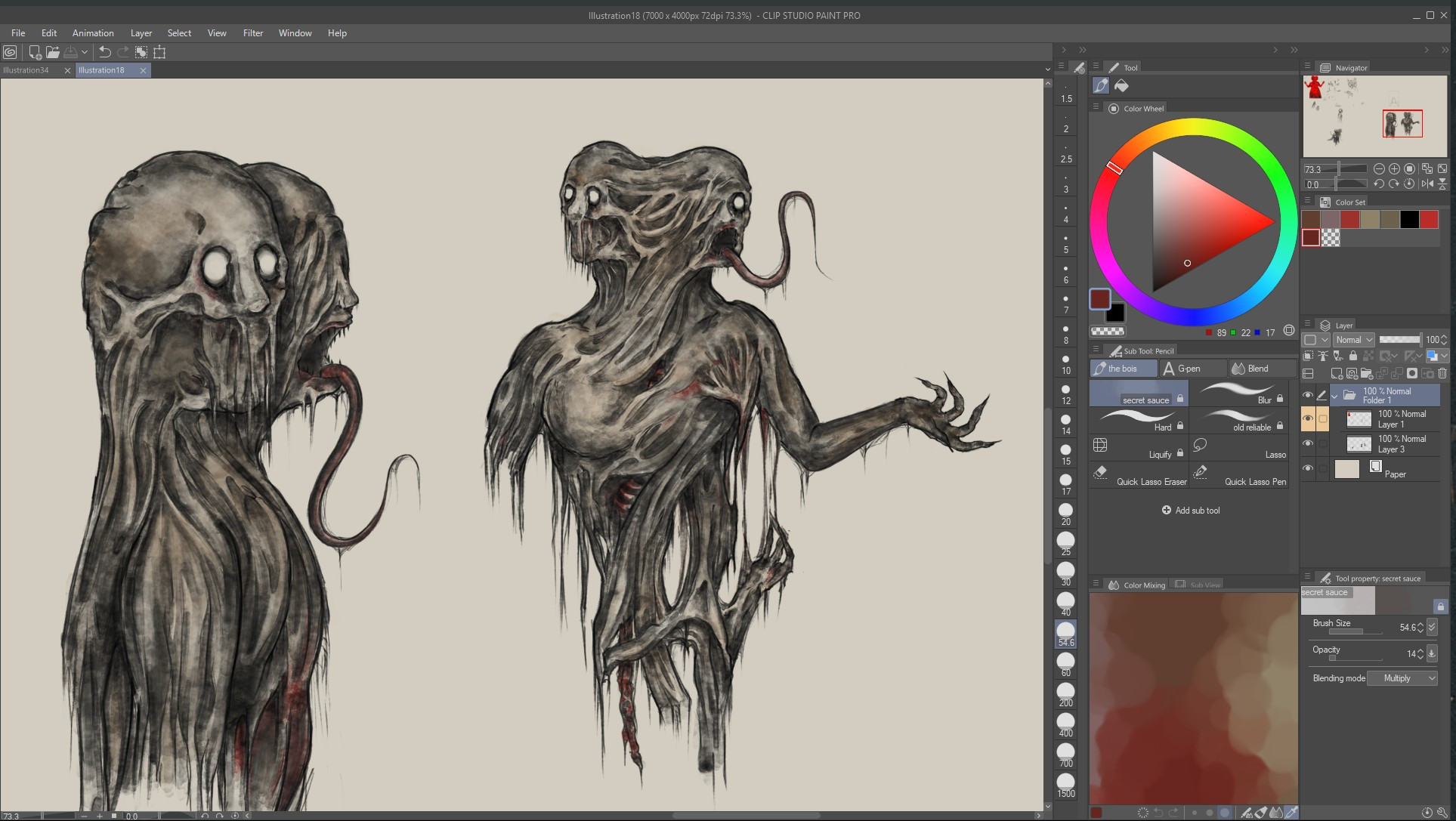Click Opacity dynamics button
Viewport: 1456px width, 821px height.
pyautogui.click(x=1432, y=653)
